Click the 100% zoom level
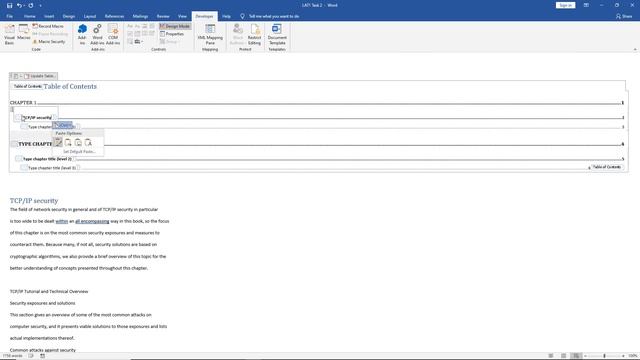The height and width of the screenshot is (360, 640). [633, 356]
